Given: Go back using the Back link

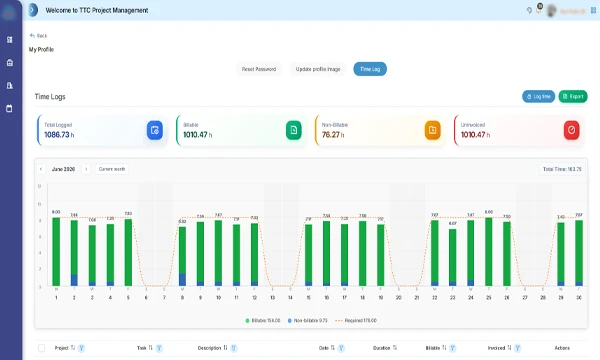Looking at the screenshot, I should pyautogui.click(x=38, y=36).
